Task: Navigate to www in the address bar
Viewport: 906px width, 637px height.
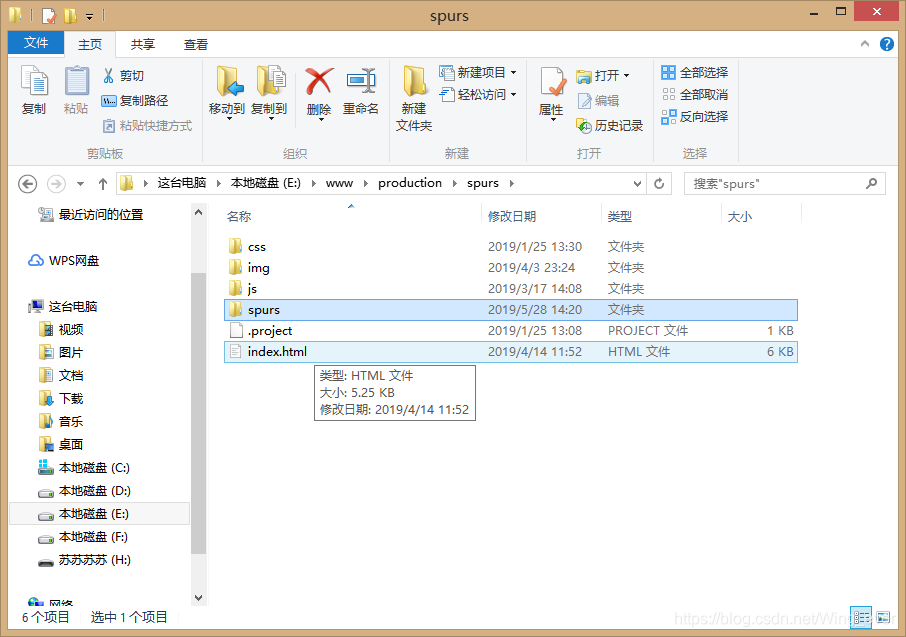Action: pos(339,183)
